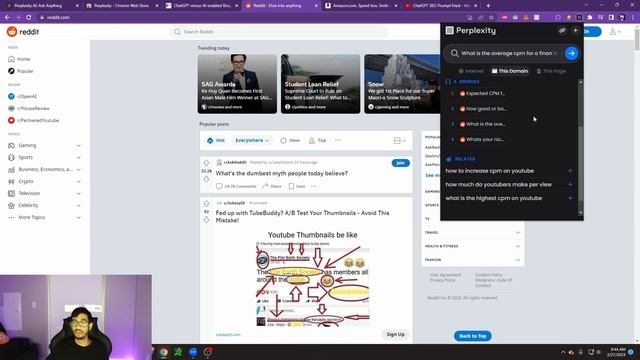Screen dimensions: 640x360
Task: Switch to ChatGPT SEO Prompt Hack tab
Action: [440, 6]
